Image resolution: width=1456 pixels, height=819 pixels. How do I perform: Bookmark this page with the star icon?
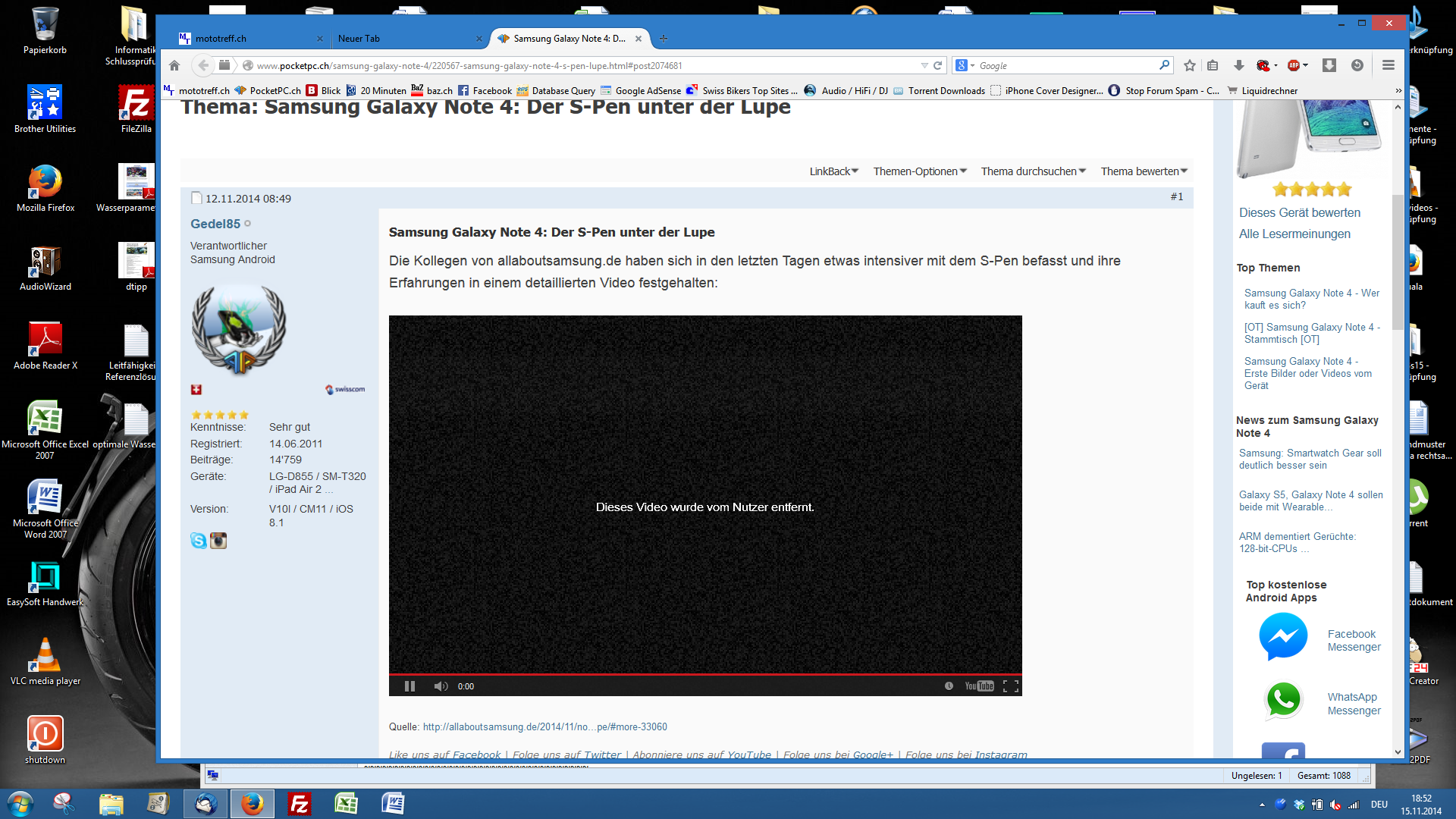1190,65
